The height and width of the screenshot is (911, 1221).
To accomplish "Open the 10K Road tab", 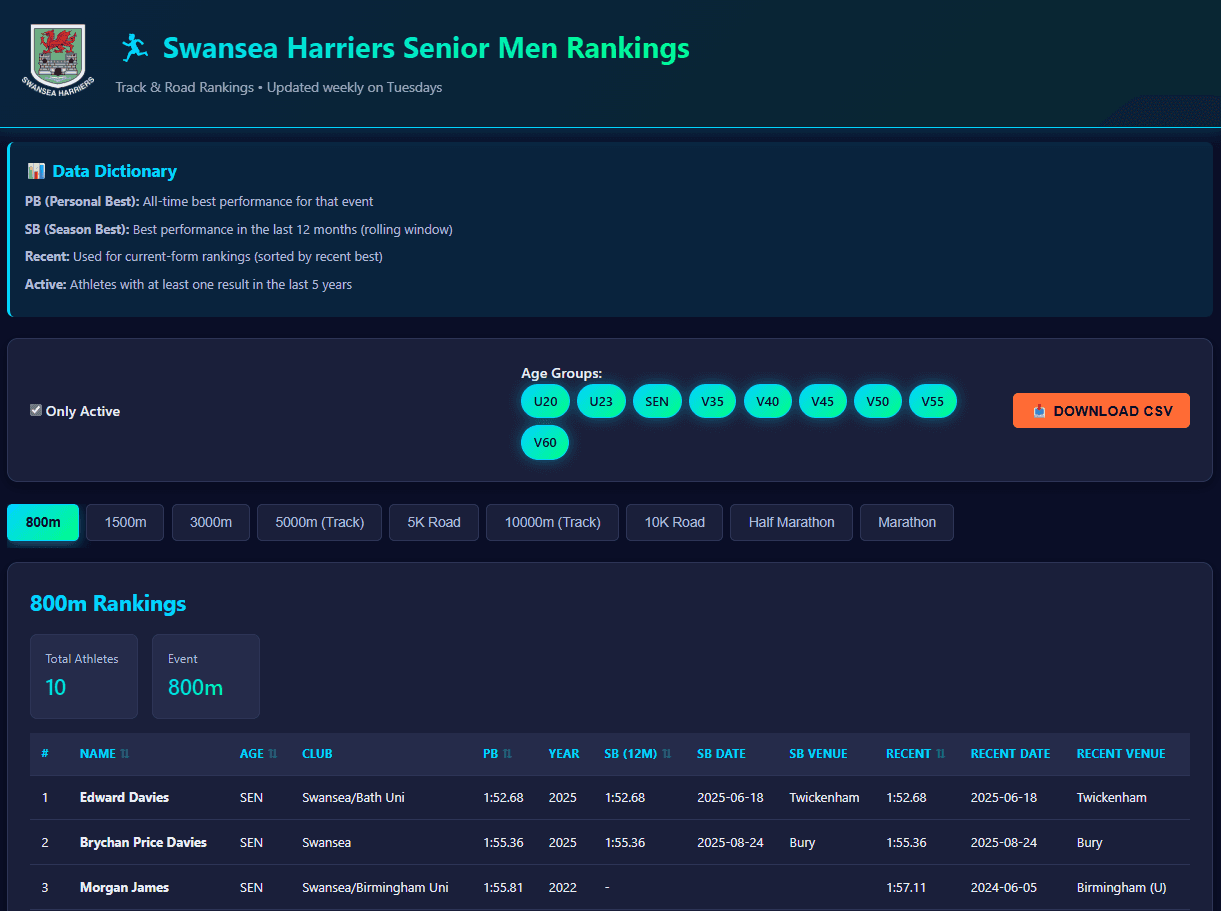I will [675, 522].
